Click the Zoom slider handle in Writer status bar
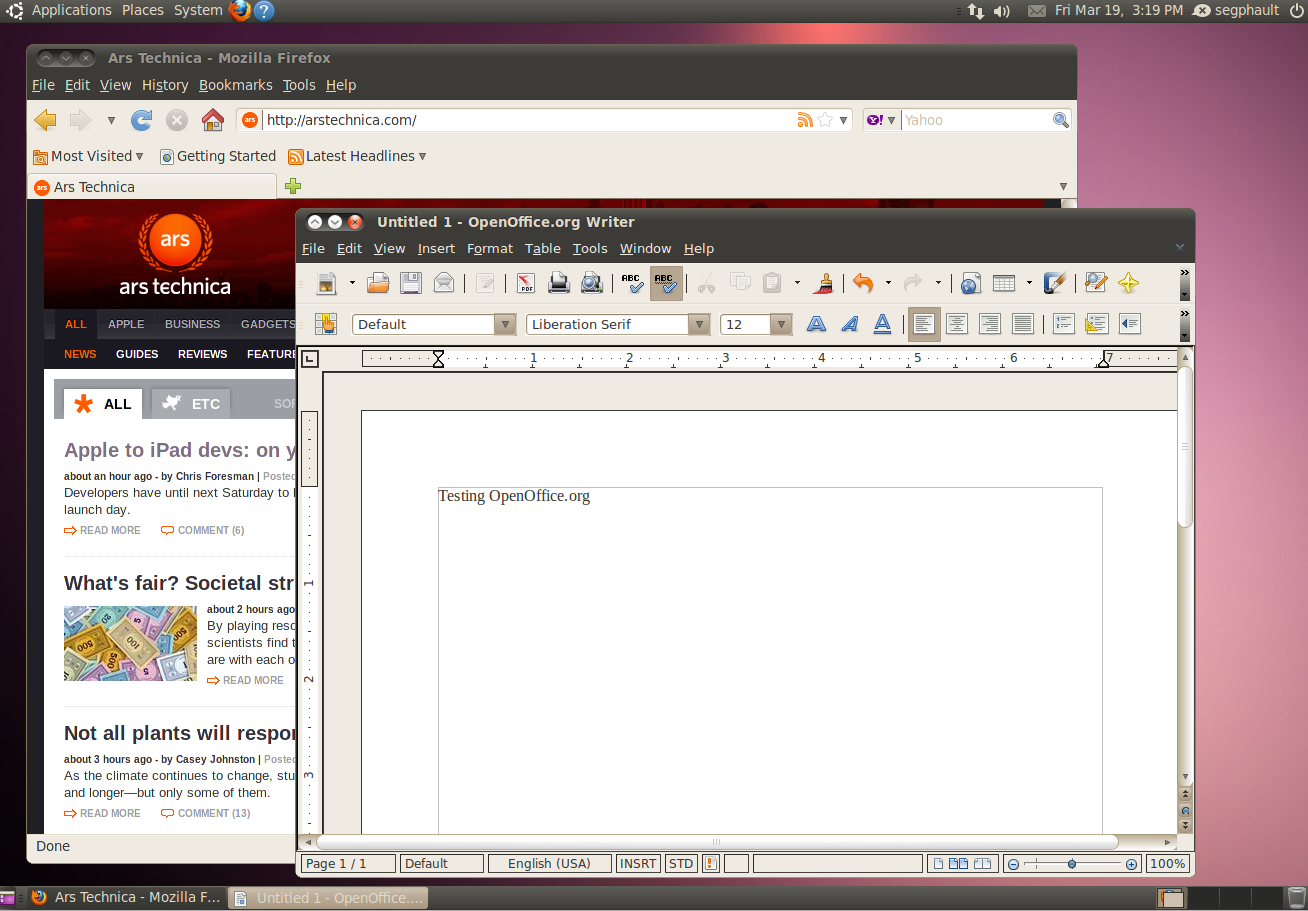1308x911 pixels. coord(1072,864)
